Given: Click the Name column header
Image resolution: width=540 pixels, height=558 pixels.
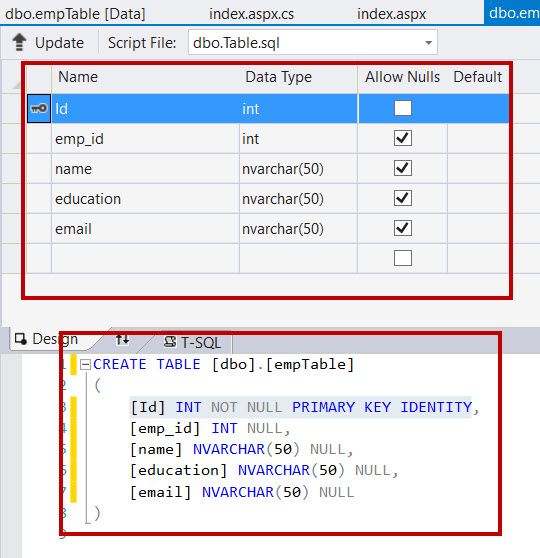Looking at the screenshot, I should coord(78,77).
